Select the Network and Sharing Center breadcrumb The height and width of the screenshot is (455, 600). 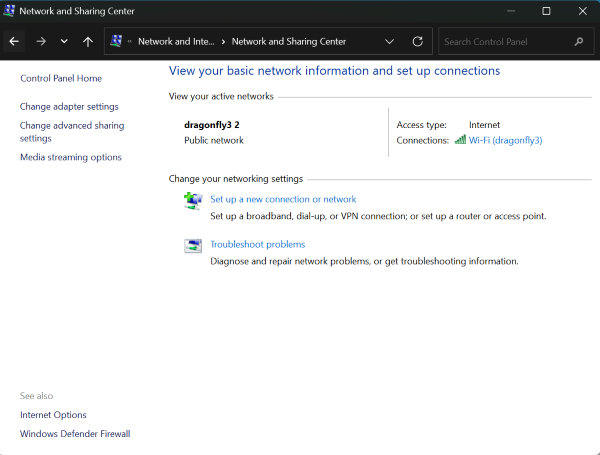point(288,42)
